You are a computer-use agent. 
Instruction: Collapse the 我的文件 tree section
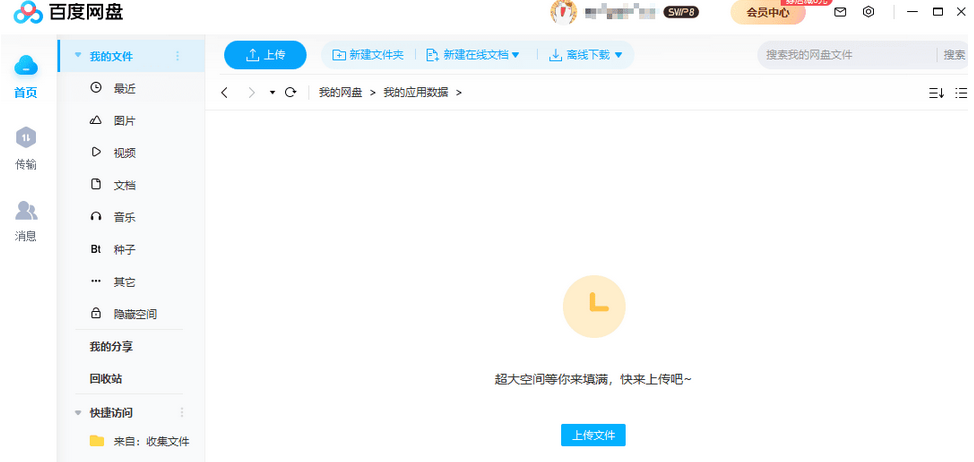(78, 56)
